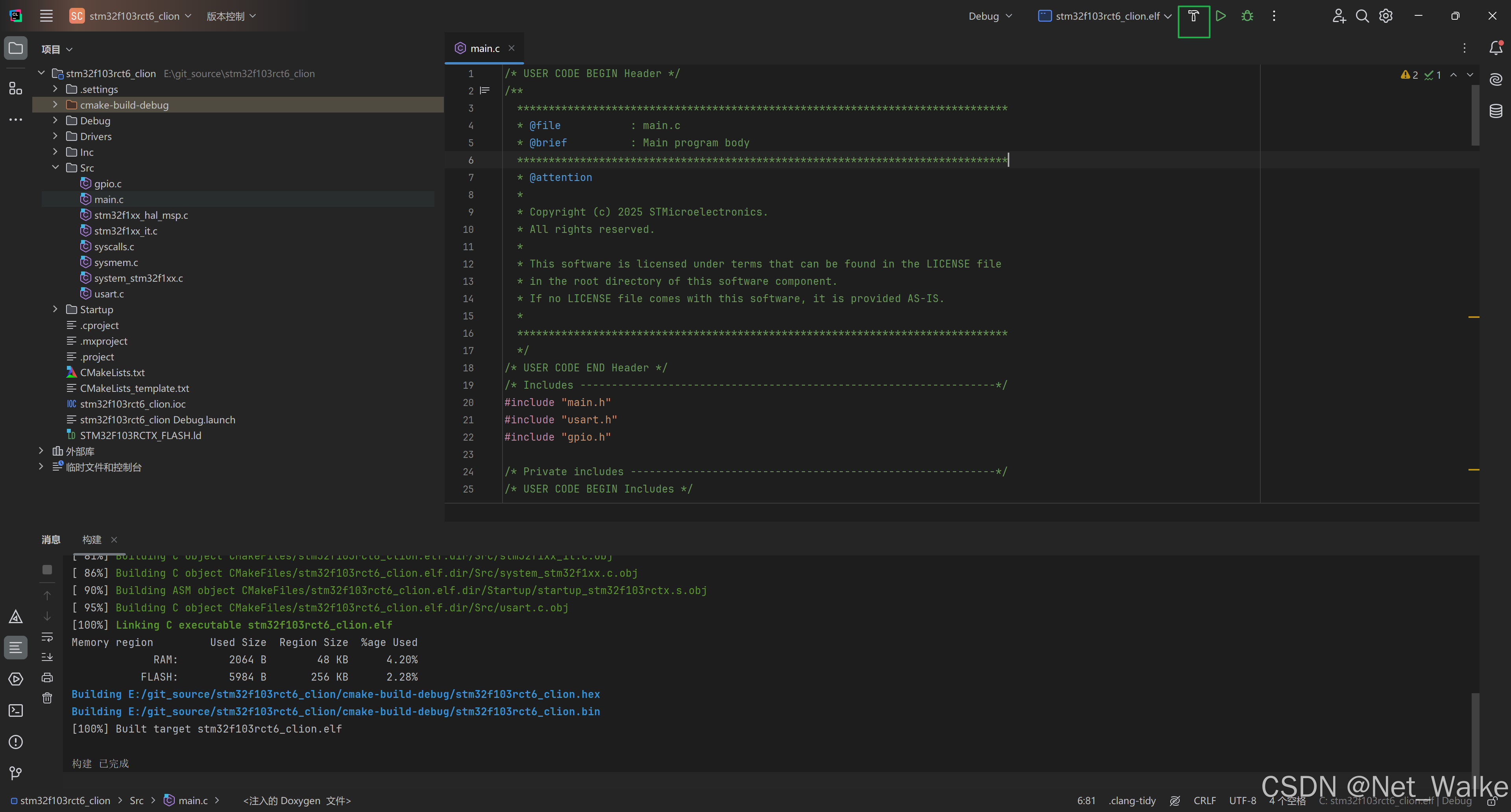Viewport: 1511px width, 812px height.
Task: Expand the cmake-build-debug folder
Action: 55,105
